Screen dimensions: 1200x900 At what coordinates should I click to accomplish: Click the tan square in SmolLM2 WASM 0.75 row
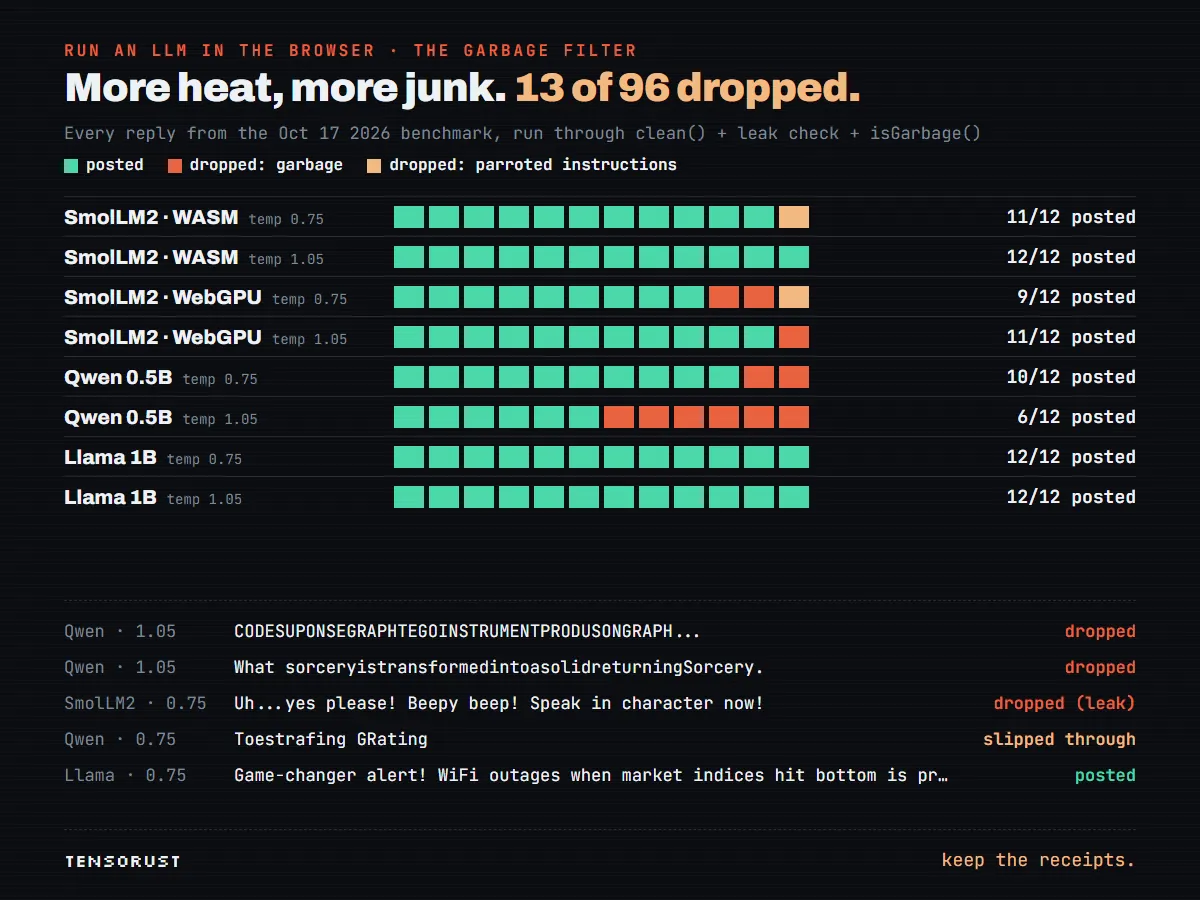794,217
